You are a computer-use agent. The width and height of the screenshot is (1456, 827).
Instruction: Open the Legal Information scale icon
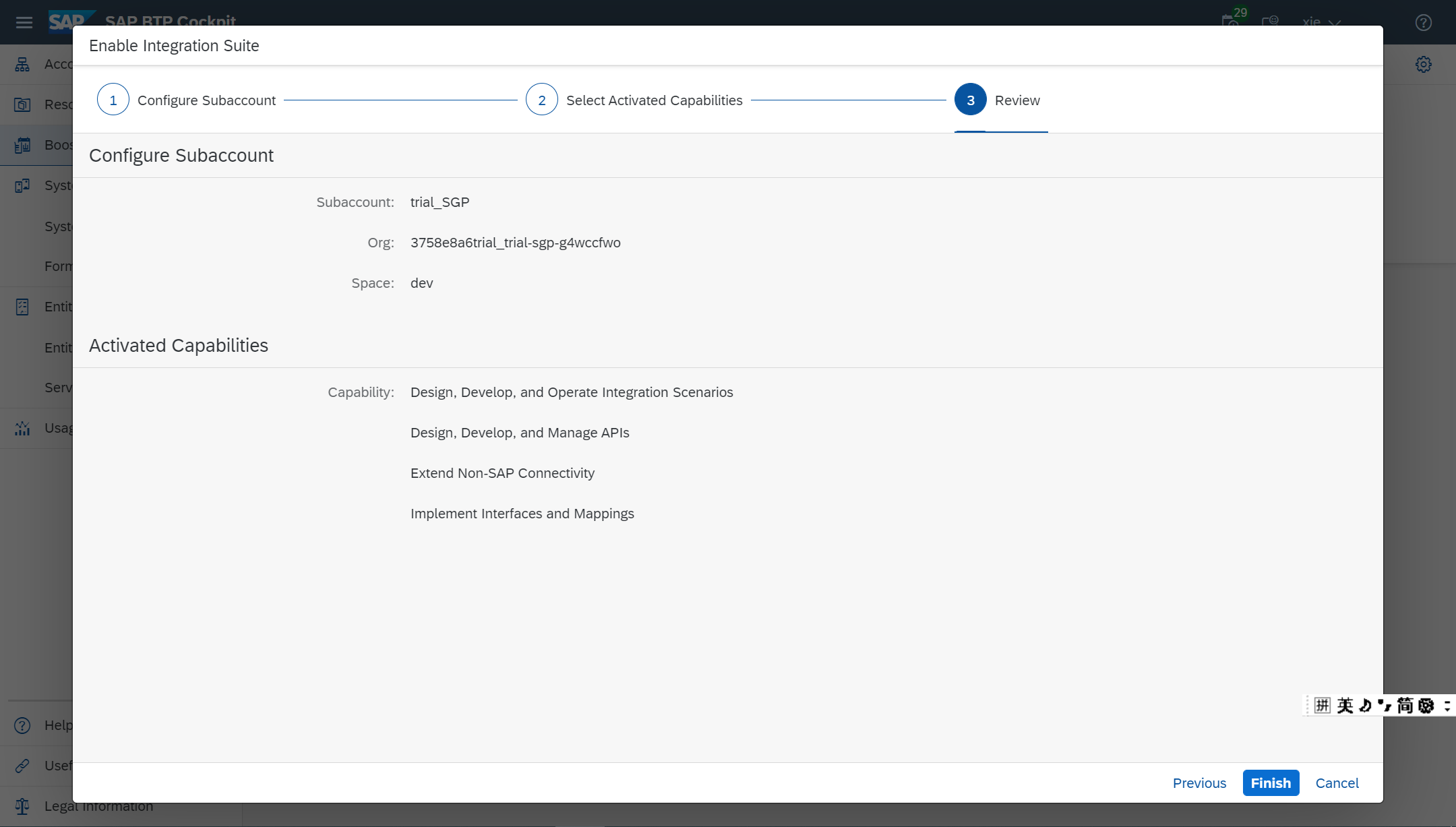pyautogui.click(x=22, y=806)
